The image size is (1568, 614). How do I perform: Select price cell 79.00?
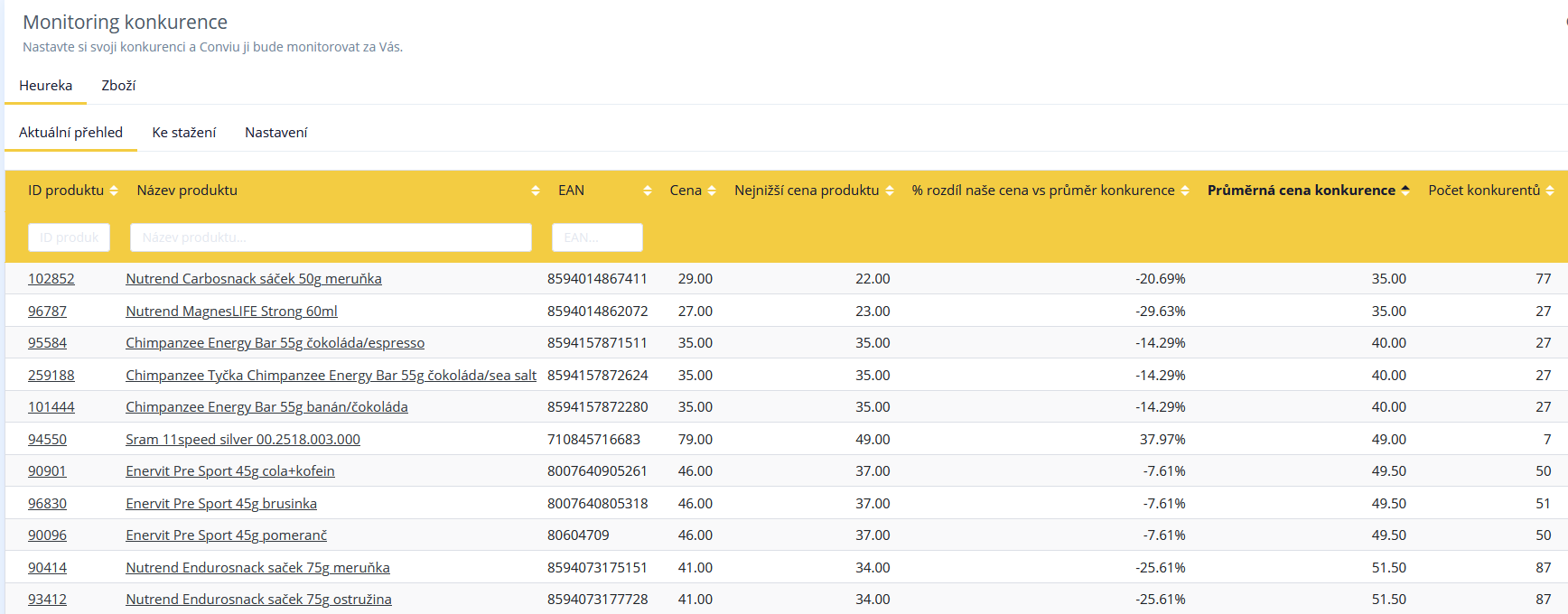click(x=695, y=440)
